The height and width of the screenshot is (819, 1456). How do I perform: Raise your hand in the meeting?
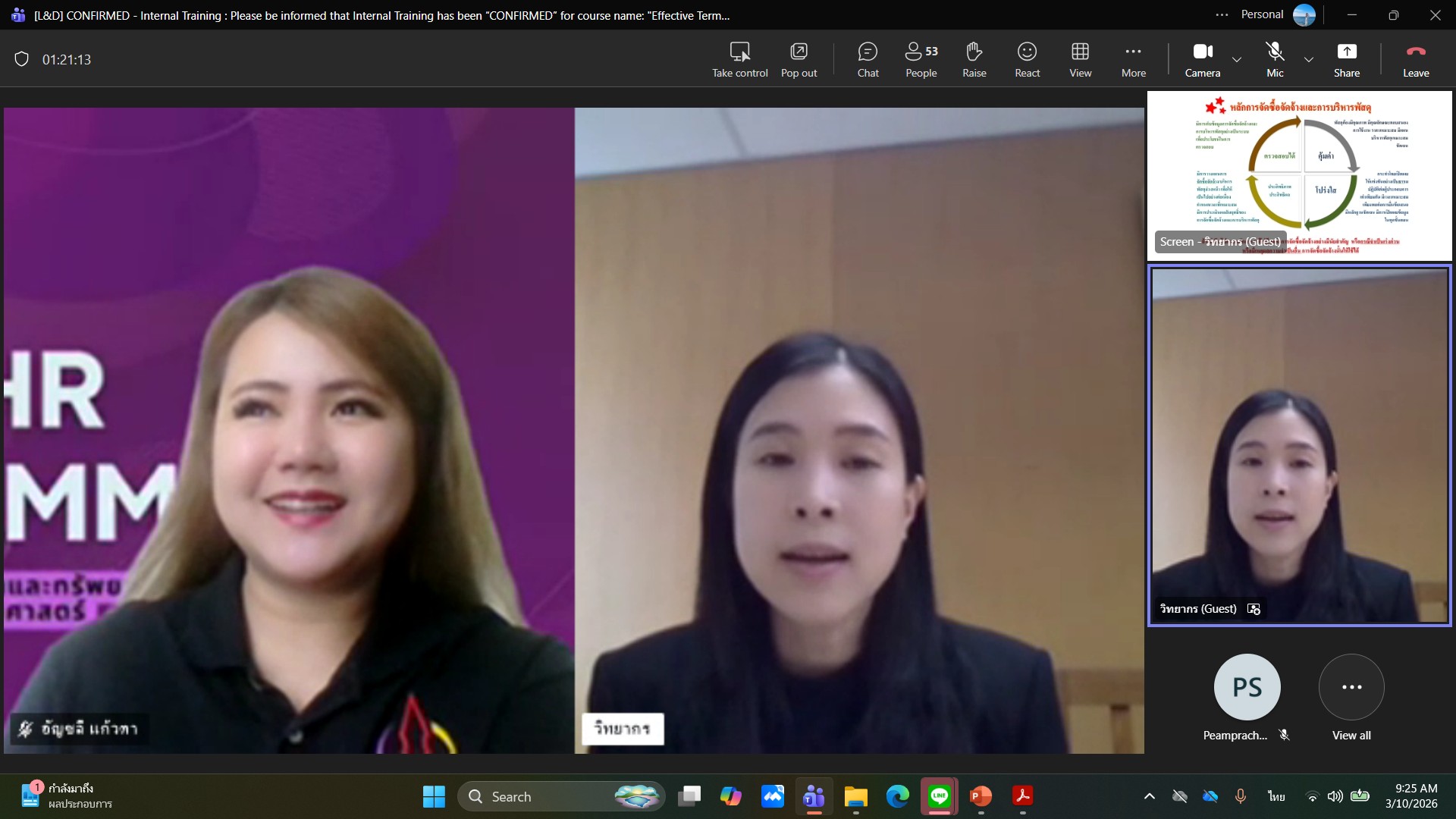click(x=974, y=60)
